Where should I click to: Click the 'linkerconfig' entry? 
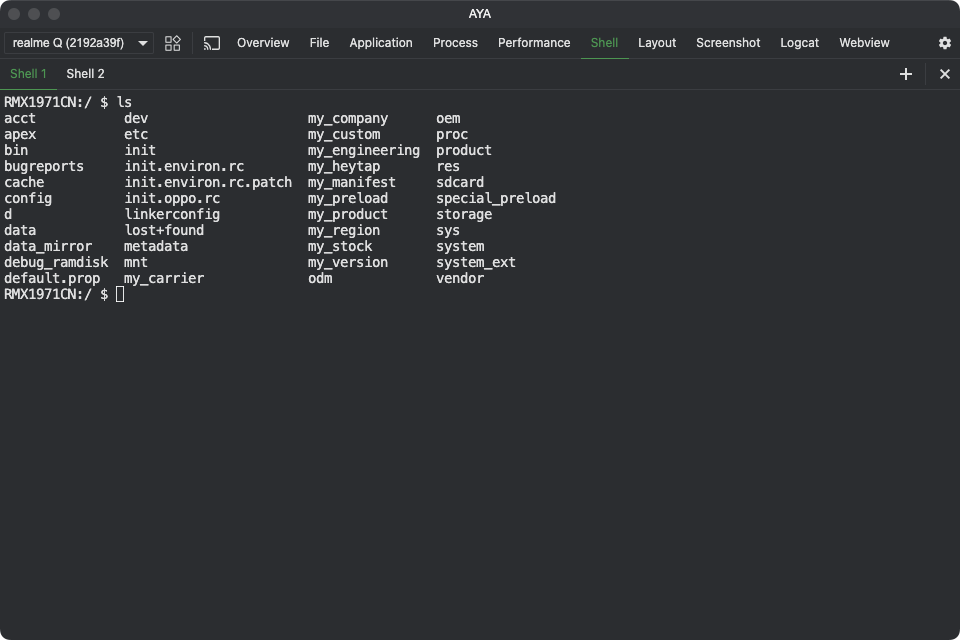point(172,214)
